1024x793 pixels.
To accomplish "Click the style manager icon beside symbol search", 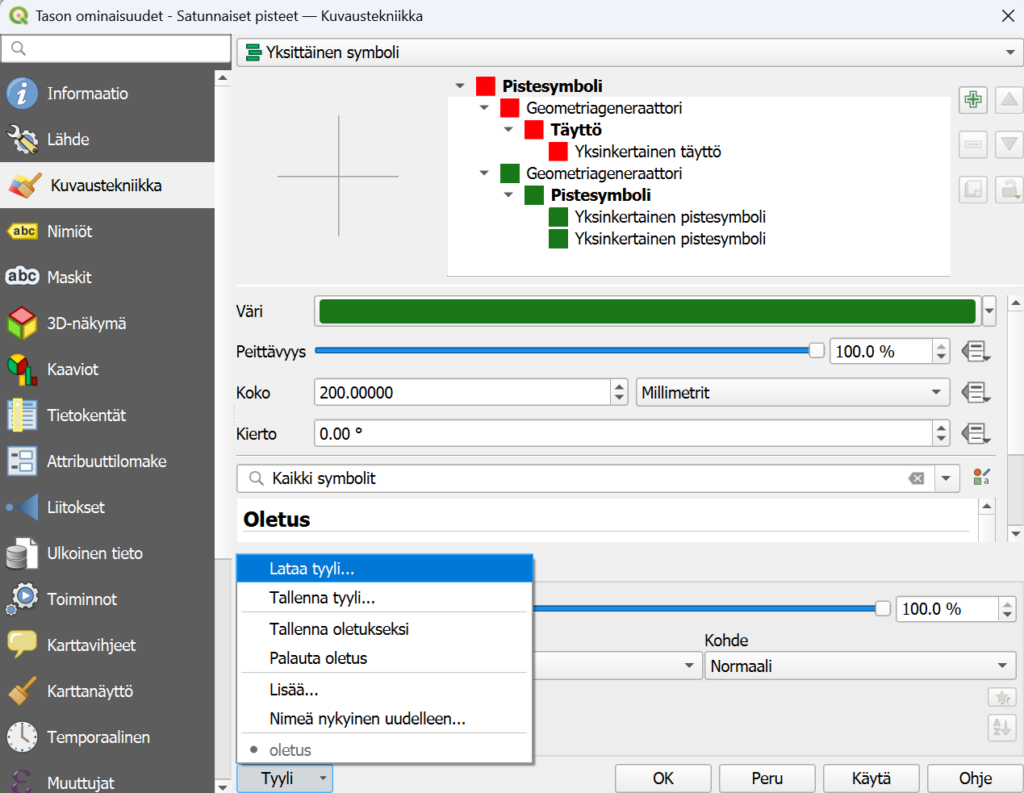I will 981,478.
